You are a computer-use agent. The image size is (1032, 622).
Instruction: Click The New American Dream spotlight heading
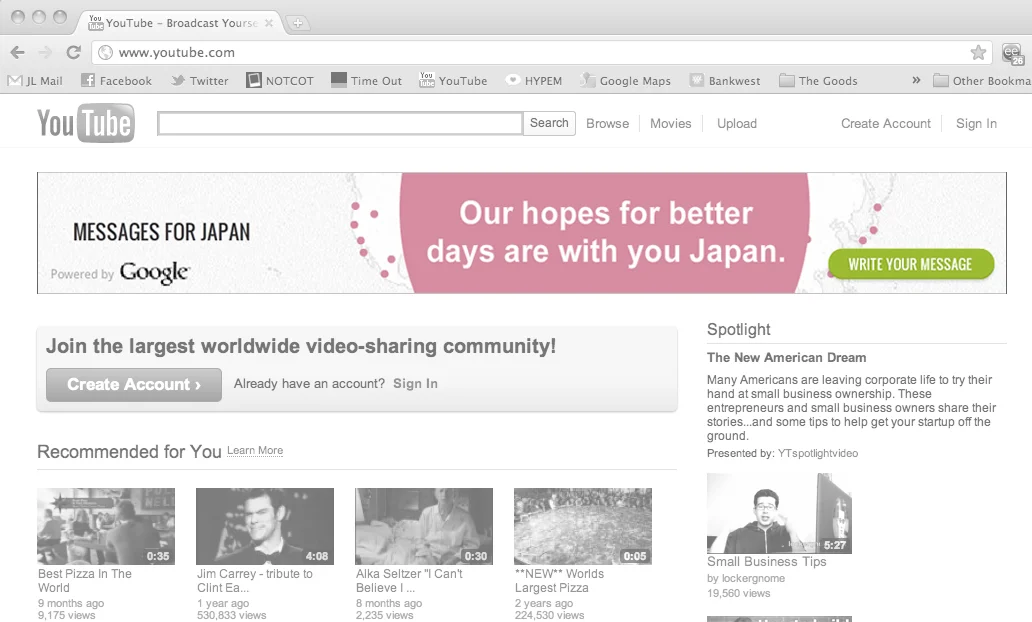(x=787, y=357)
